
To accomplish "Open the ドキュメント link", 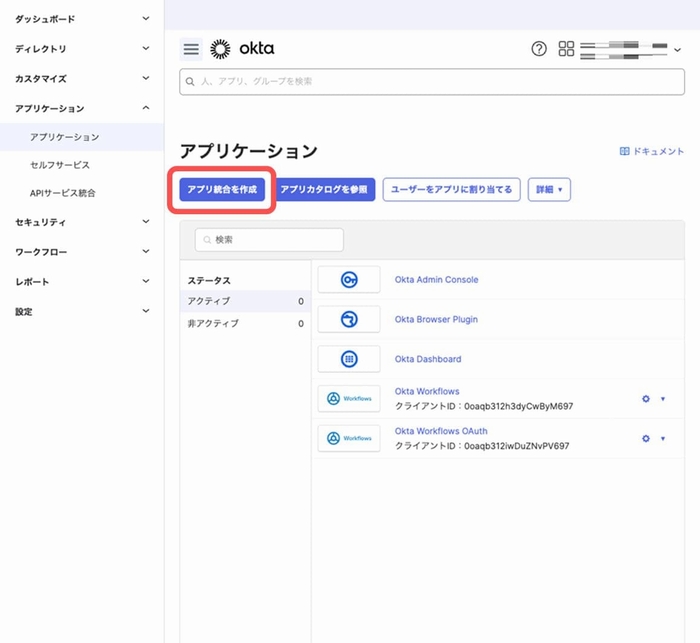I will 652,151.
